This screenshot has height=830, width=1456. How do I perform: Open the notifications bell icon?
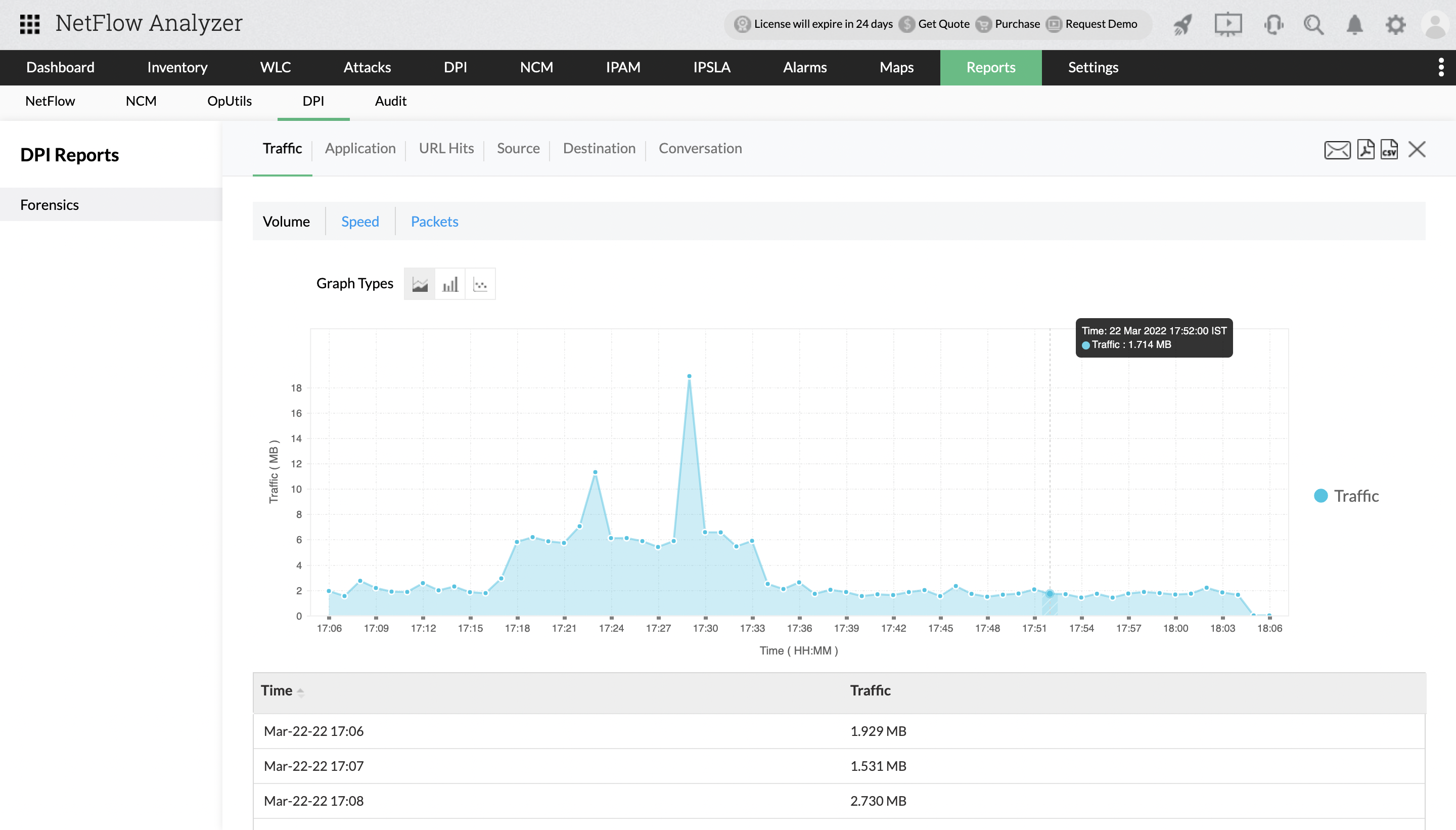click(x=1354, y=24)
